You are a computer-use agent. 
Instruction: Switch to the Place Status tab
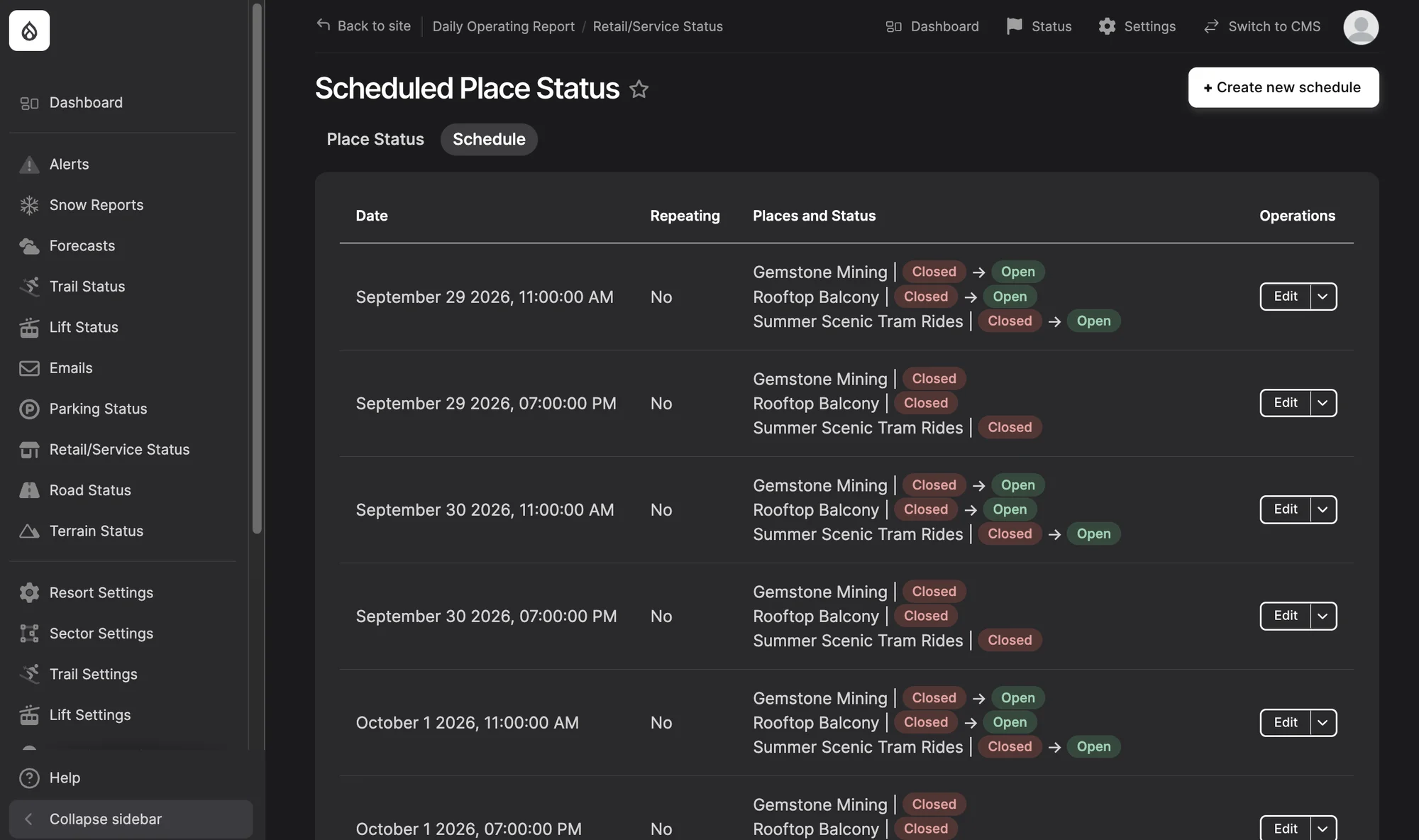[375, 139]
